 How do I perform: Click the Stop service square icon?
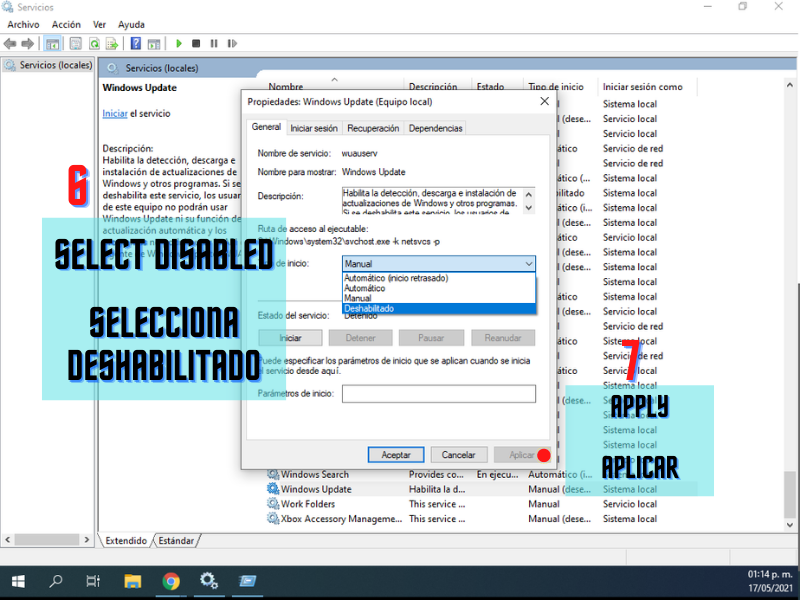[196, 43]
